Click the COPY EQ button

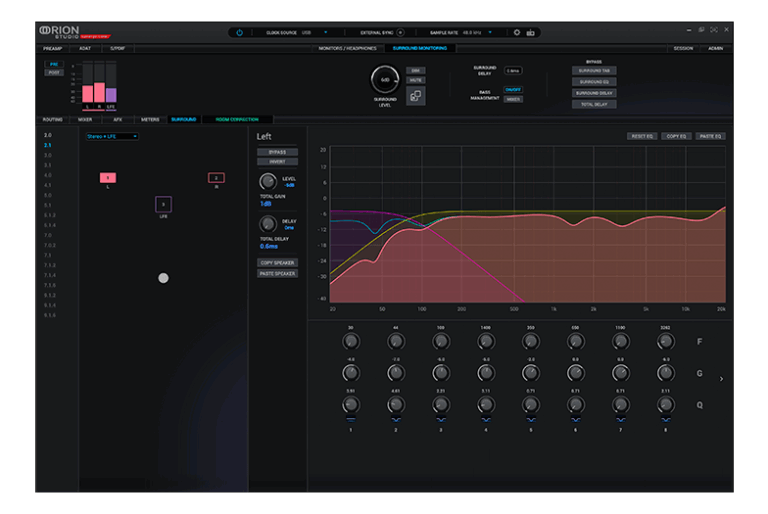click(676, 136)
